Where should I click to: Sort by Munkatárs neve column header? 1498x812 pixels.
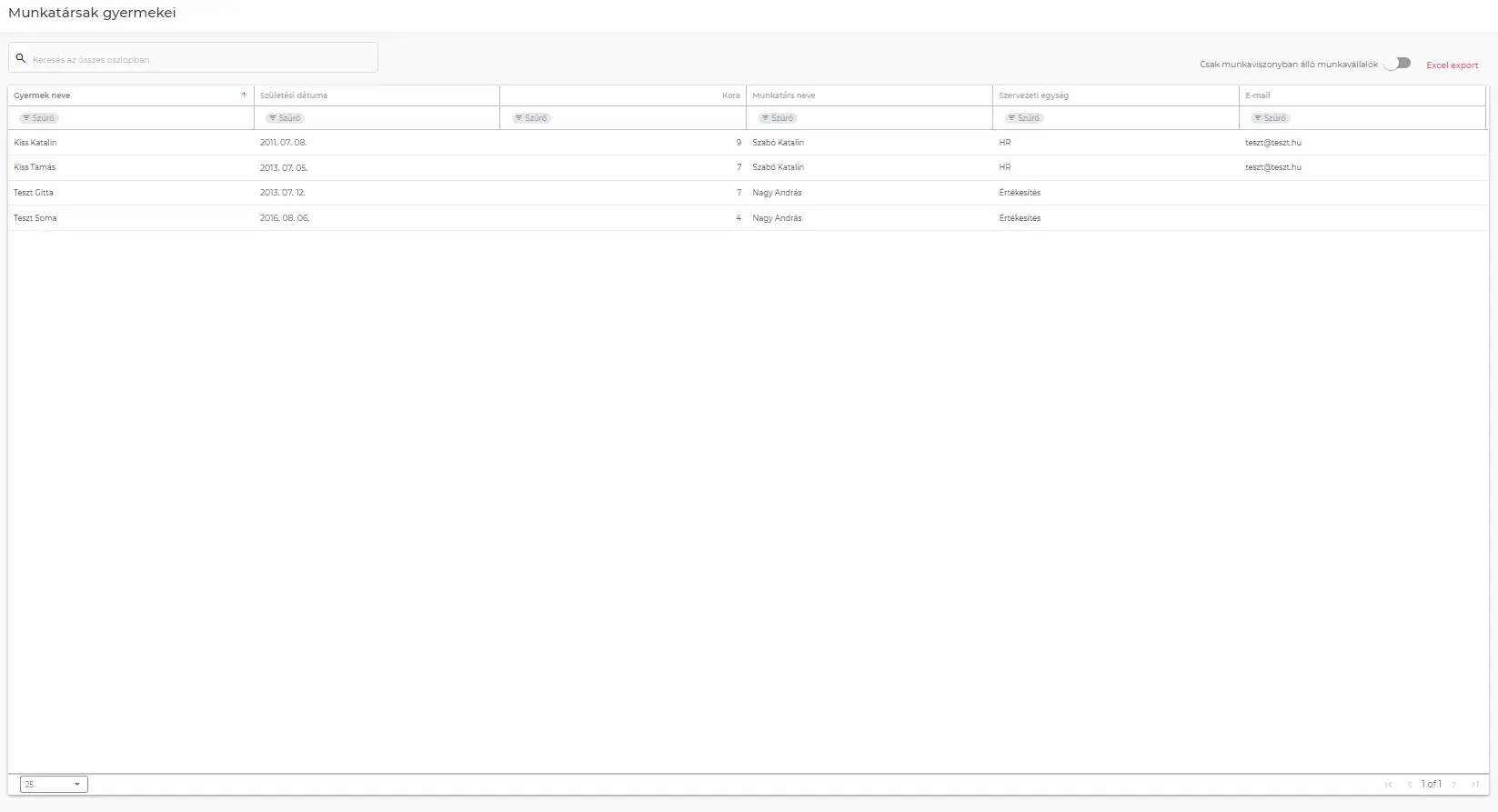tap(784, 95)
